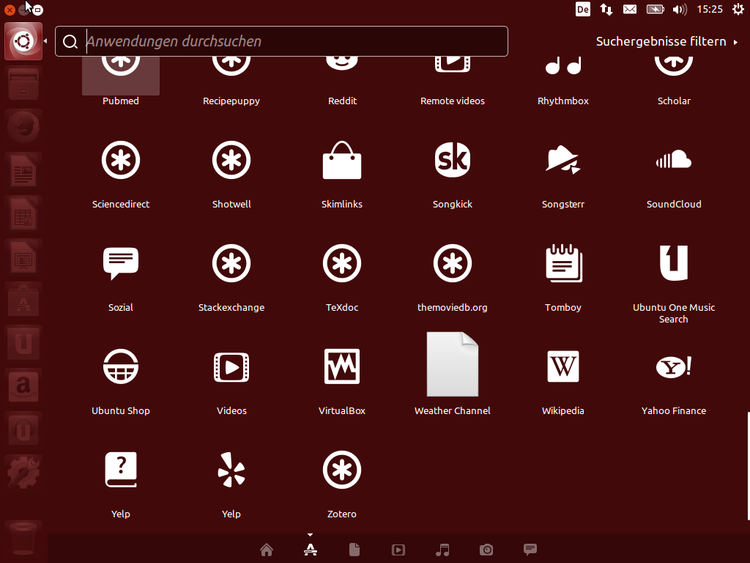Switch to the Photos lens camera tab

pos(486,549)
